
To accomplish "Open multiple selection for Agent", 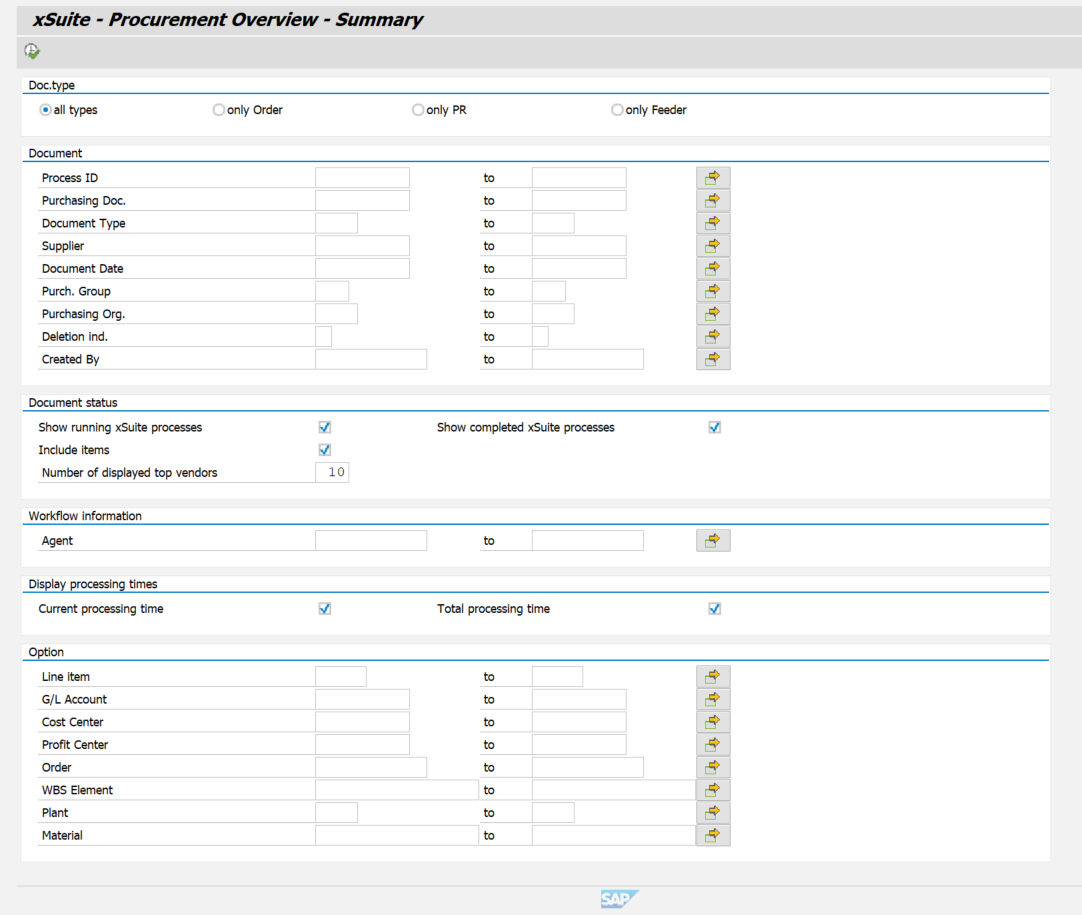I will (713, 540).
